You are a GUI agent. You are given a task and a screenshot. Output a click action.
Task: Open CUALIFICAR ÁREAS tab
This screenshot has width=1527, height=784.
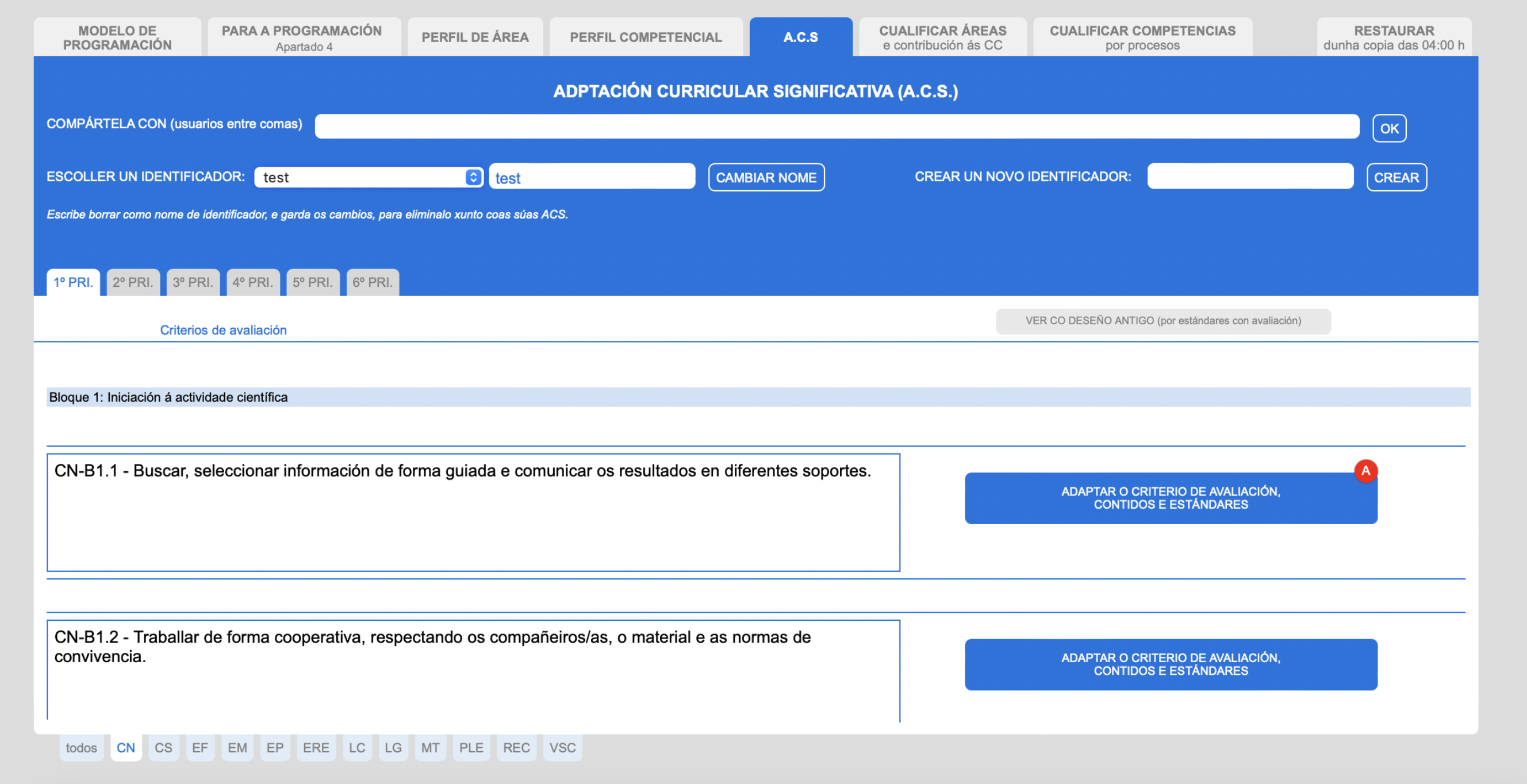[x=942, y=37]
